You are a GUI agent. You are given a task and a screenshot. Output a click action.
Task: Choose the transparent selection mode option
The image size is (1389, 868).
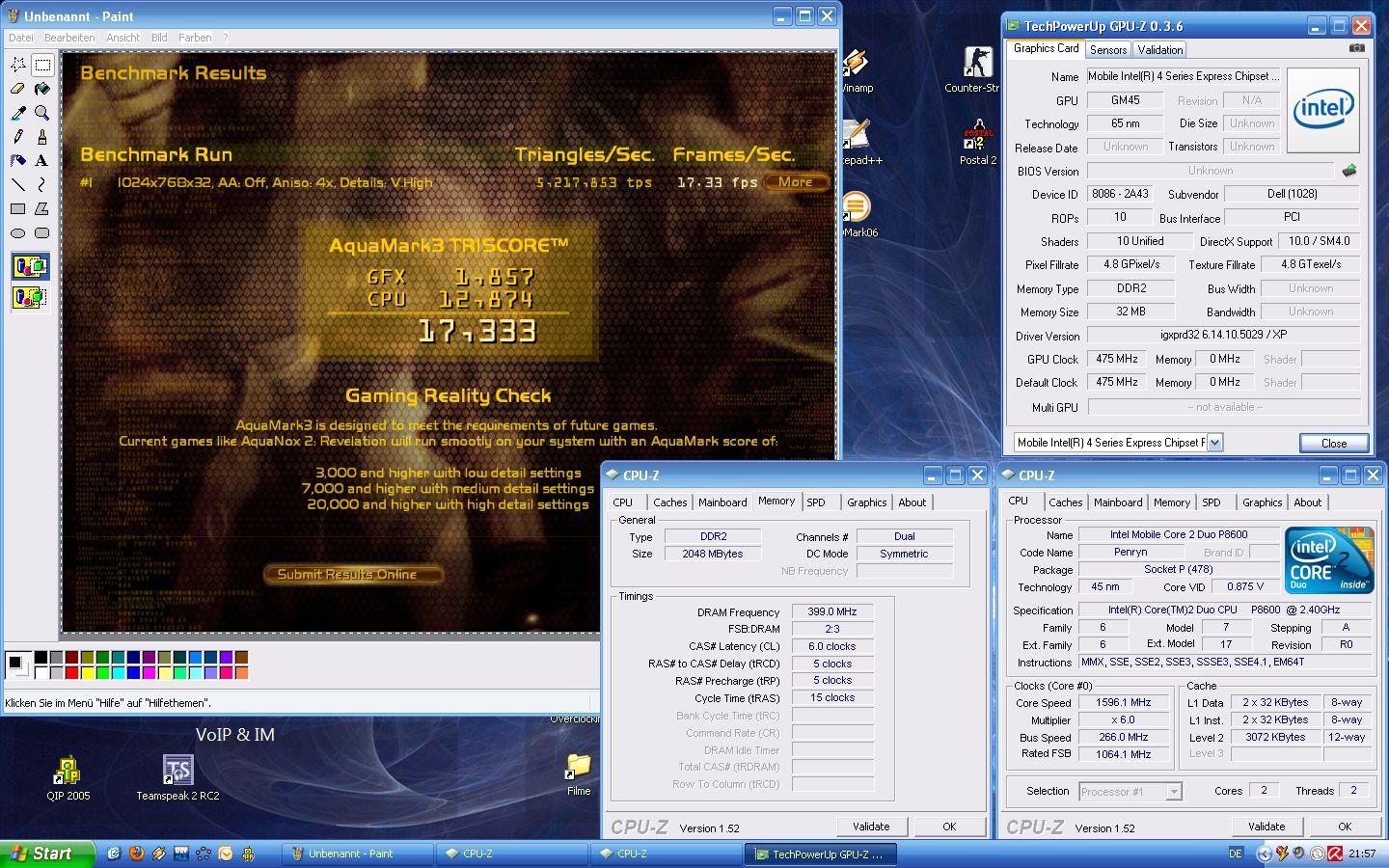tap(30, 297)
